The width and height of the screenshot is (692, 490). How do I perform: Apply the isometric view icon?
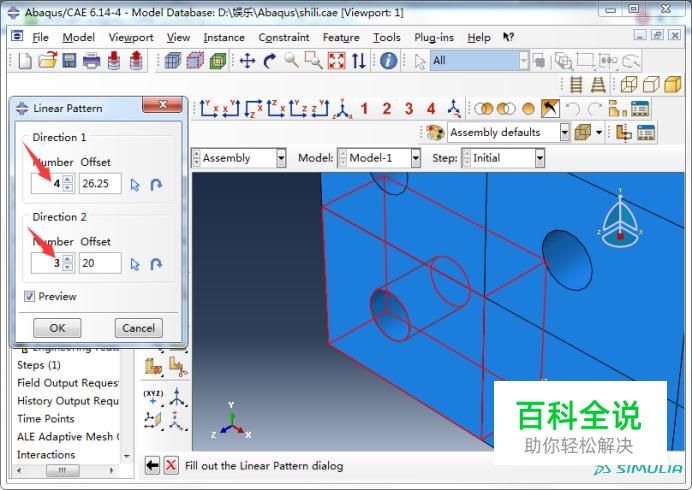342,109
